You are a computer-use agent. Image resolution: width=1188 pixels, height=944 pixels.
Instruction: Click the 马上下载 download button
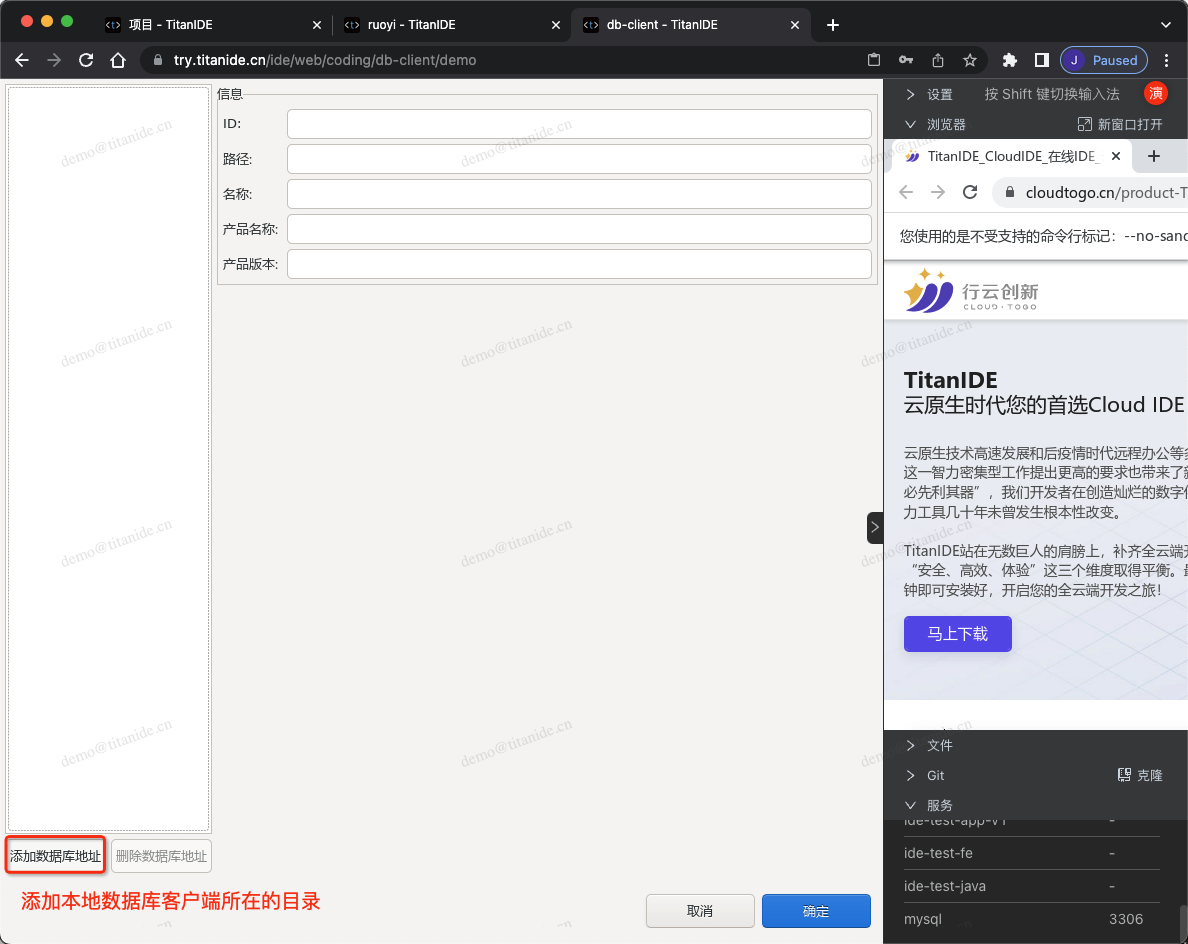click(x=957, y=634)
